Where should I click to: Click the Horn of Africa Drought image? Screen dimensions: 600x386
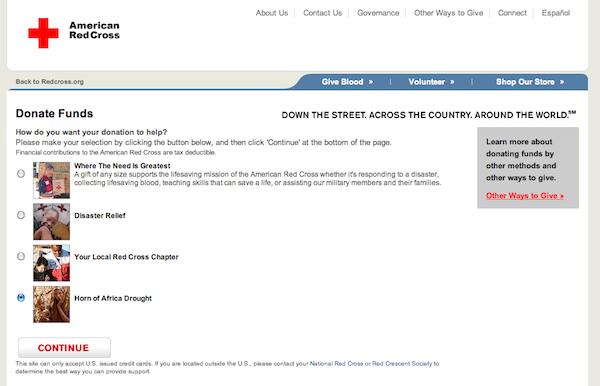[x=51, y=304]
